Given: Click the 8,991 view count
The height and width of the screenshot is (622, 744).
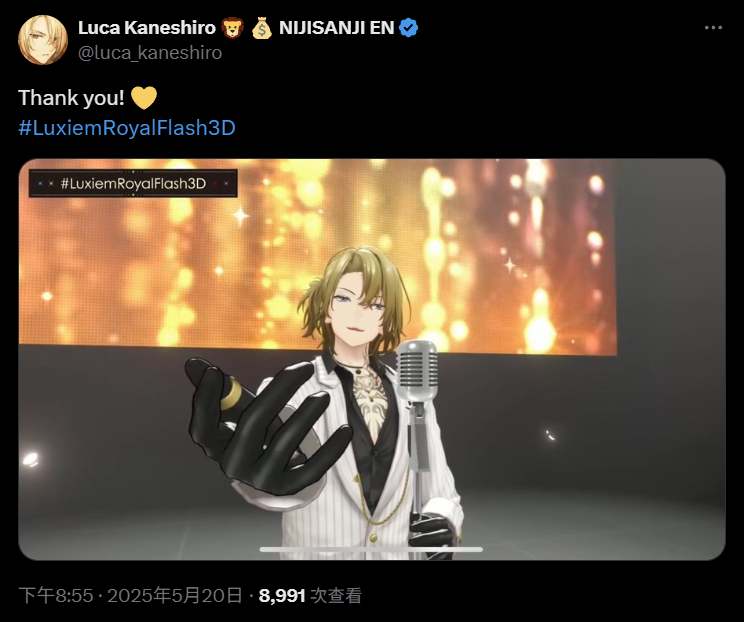Looking at the screenshot, I should click(x=282, y=595).
